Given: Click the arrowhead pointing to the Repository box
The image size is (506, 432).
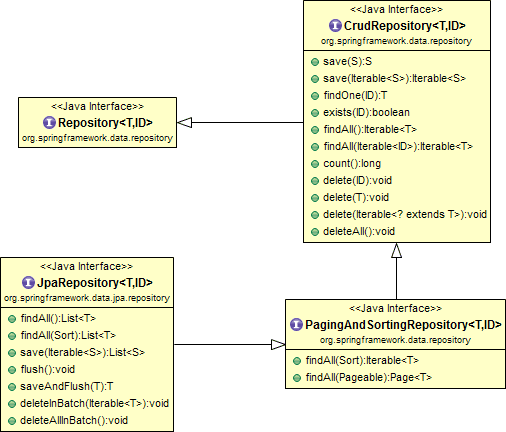Looking at the screenshot, I should pos(185,122).
